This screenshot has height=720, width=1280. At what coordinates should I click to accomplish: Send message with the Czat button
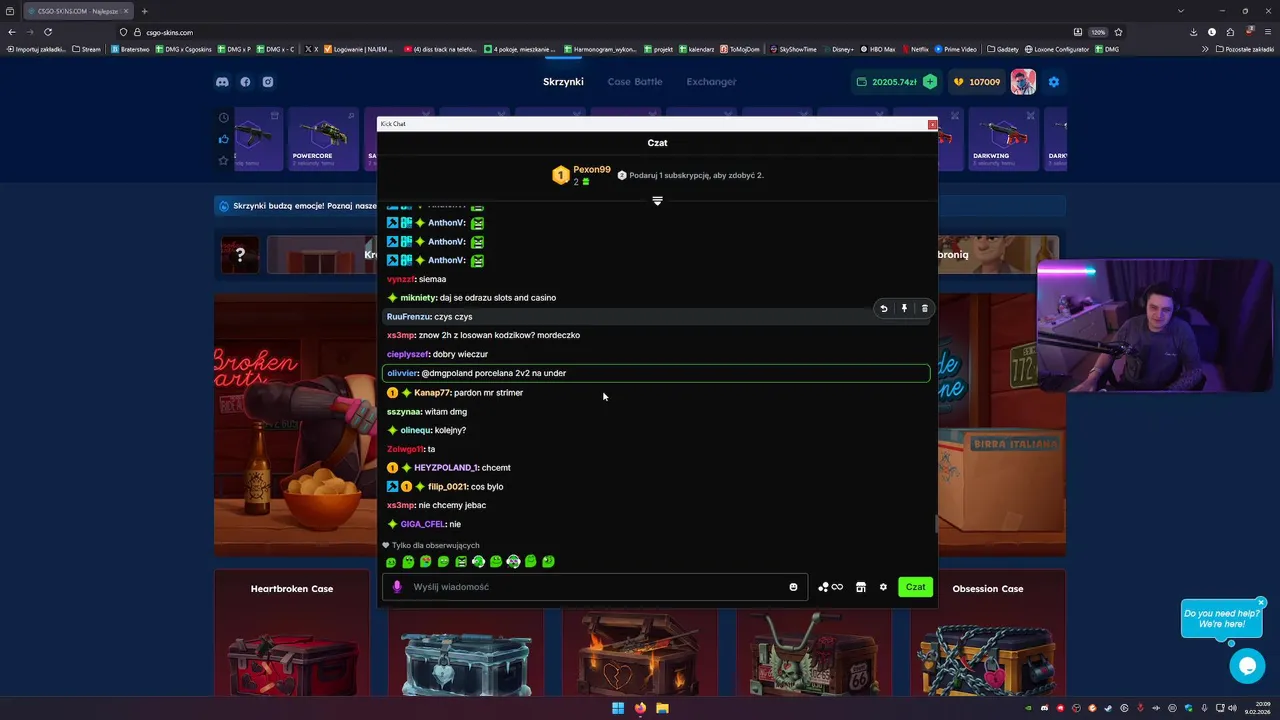pyautogui.click(x=916, y=587)
